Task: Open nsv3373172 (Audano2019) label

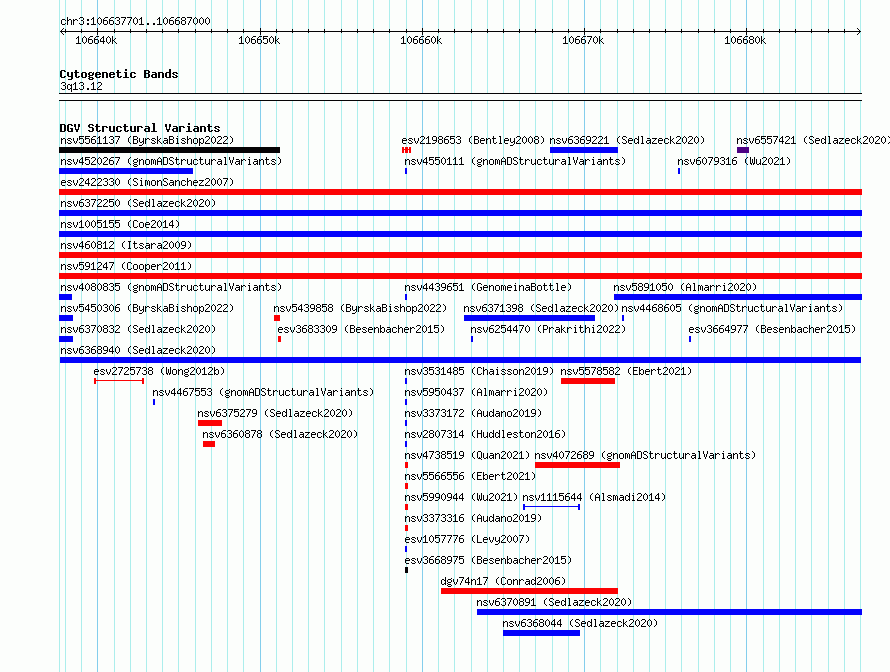Action: coord(473,413)
